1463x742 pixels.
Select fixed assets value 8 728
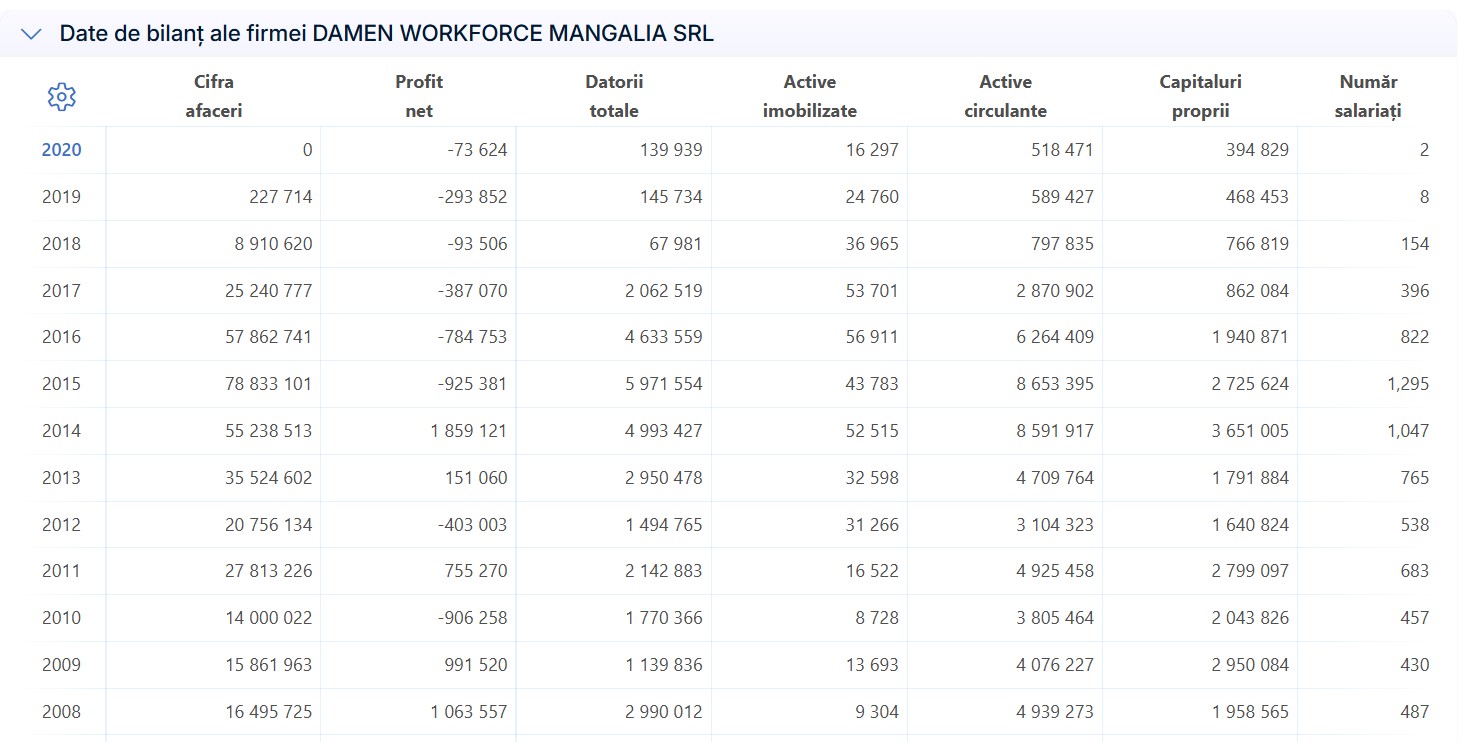pos(878,618)
